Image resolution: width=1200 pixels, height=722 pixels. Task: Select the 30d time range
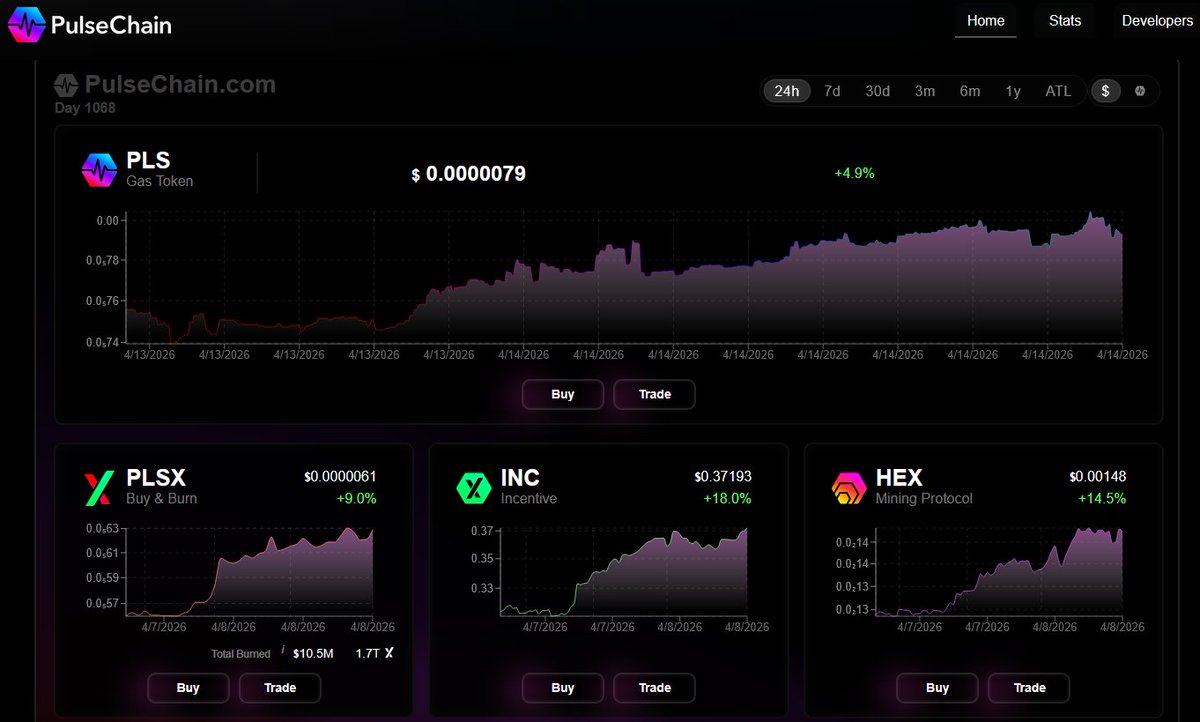click(878, 91)
